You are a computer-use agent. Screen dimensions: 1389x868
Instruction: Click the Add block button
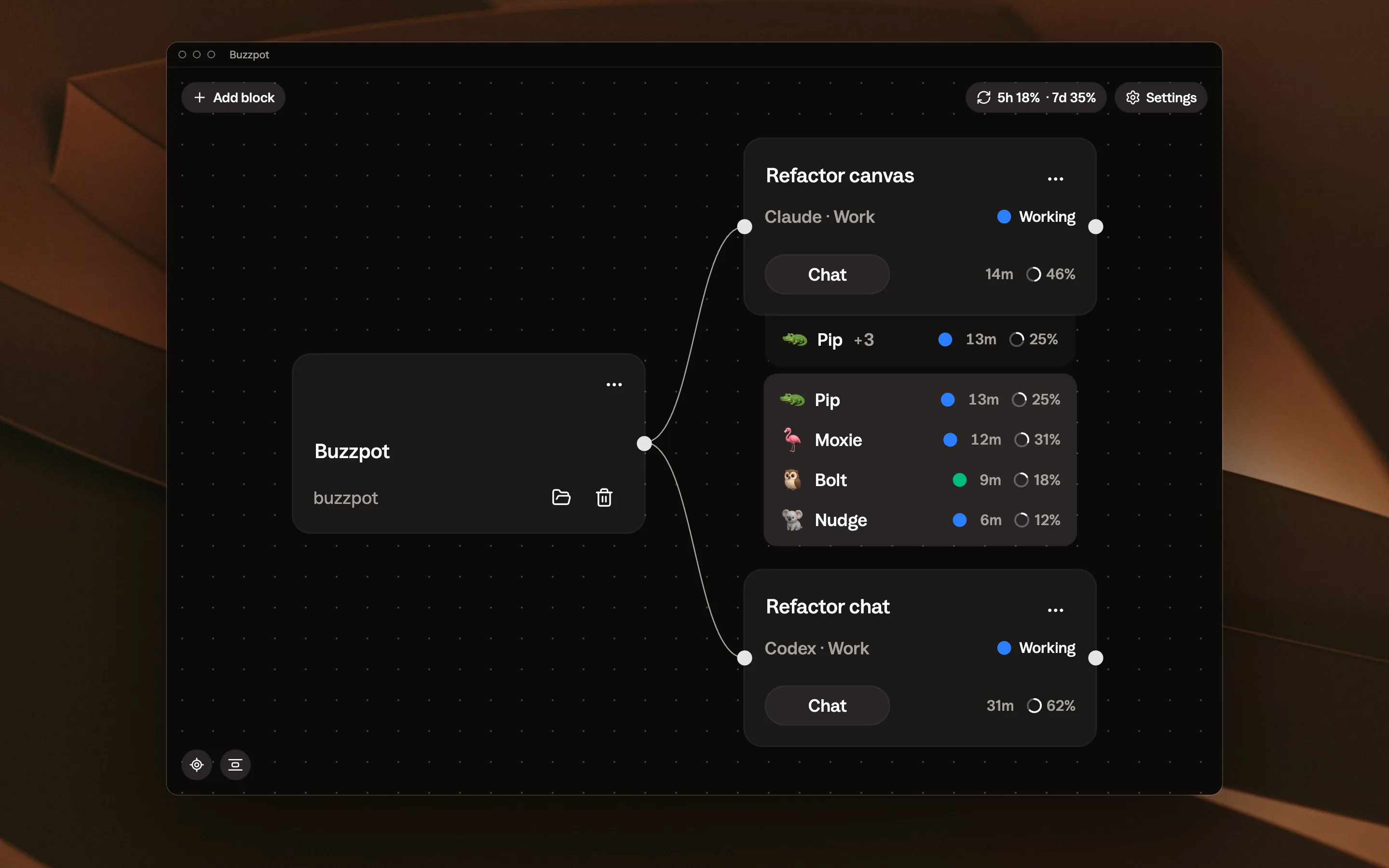233,97
